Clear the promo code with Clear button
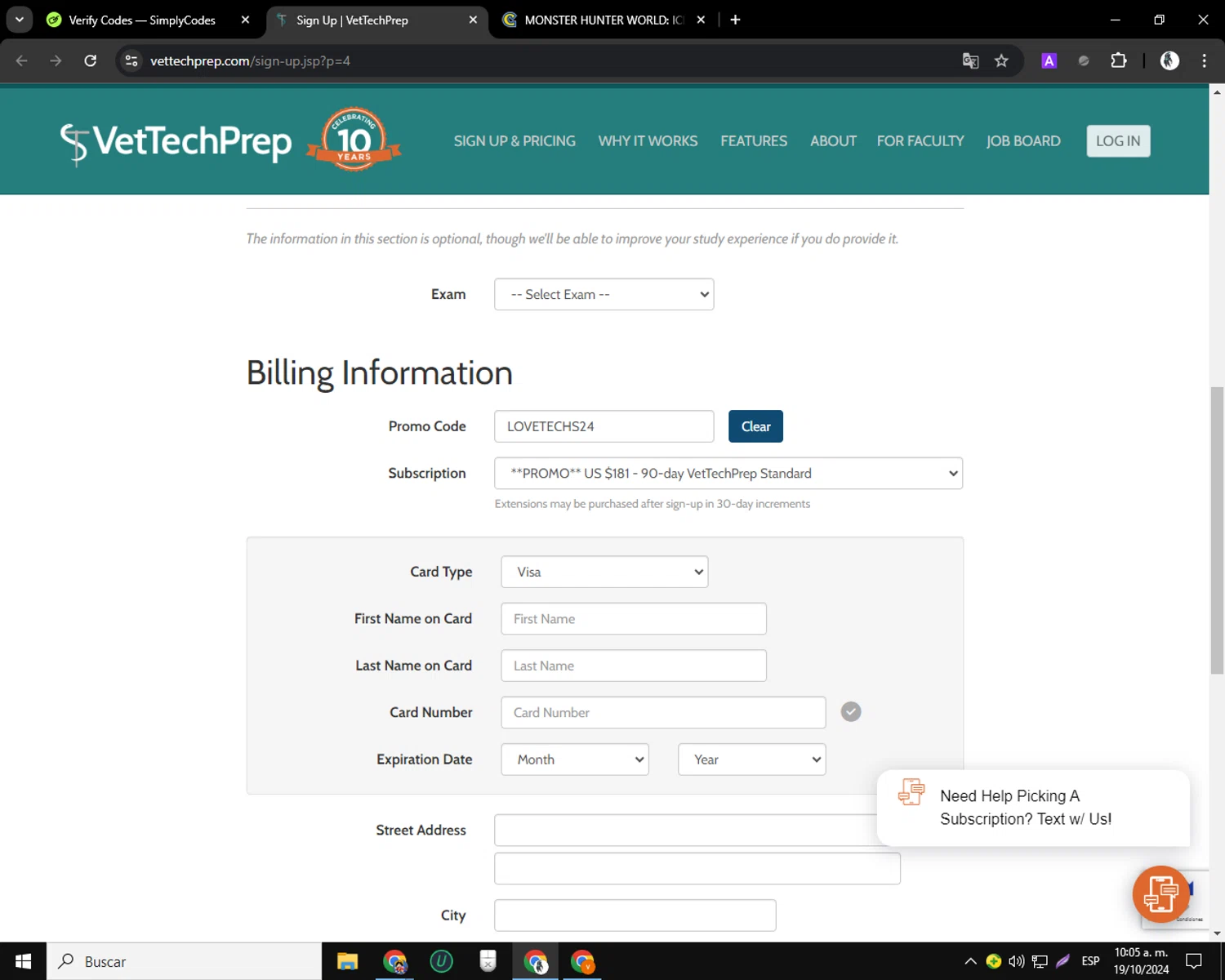The image size is (1225, 980). [x=755, y=426]
